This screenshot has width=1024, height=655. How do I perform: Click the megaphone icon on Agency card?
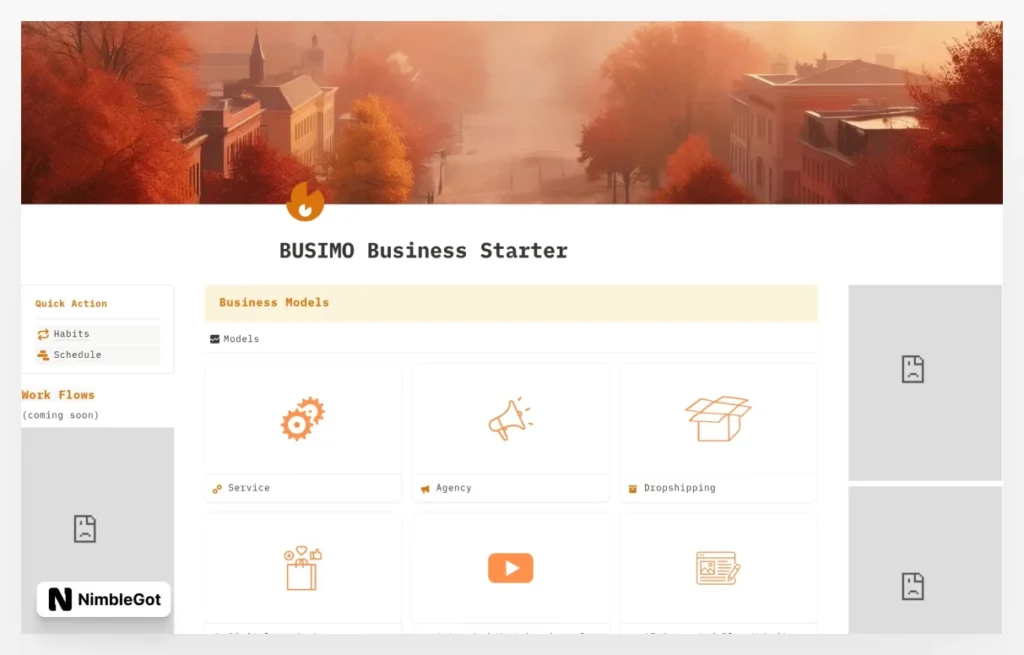pos(510,419)
